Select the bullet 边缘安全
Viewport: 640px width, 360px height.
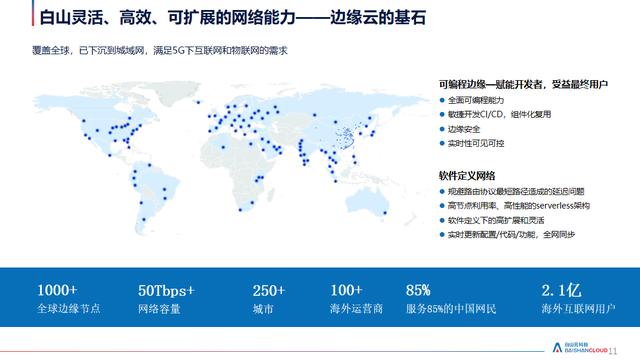[464, 129]
